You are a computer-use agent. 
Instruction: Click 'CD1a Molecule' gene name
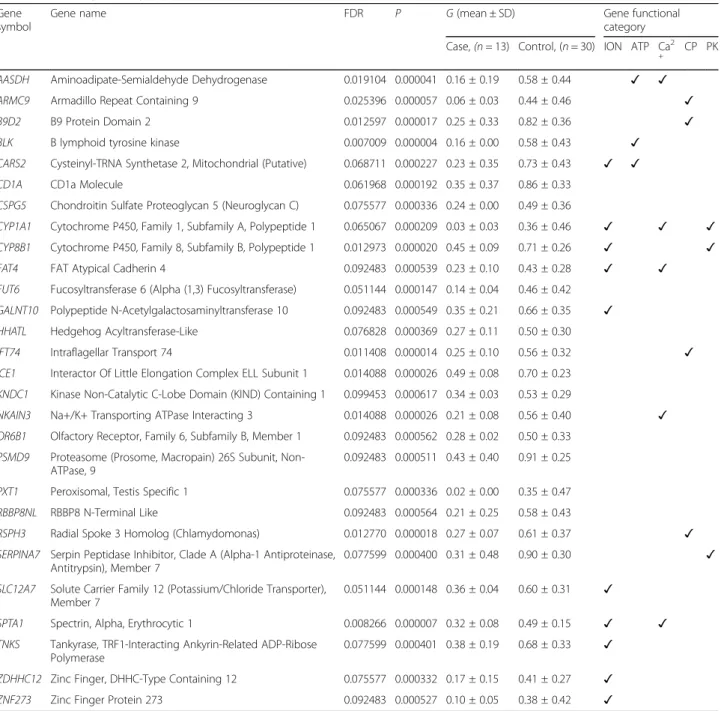[x=86, y=185]
